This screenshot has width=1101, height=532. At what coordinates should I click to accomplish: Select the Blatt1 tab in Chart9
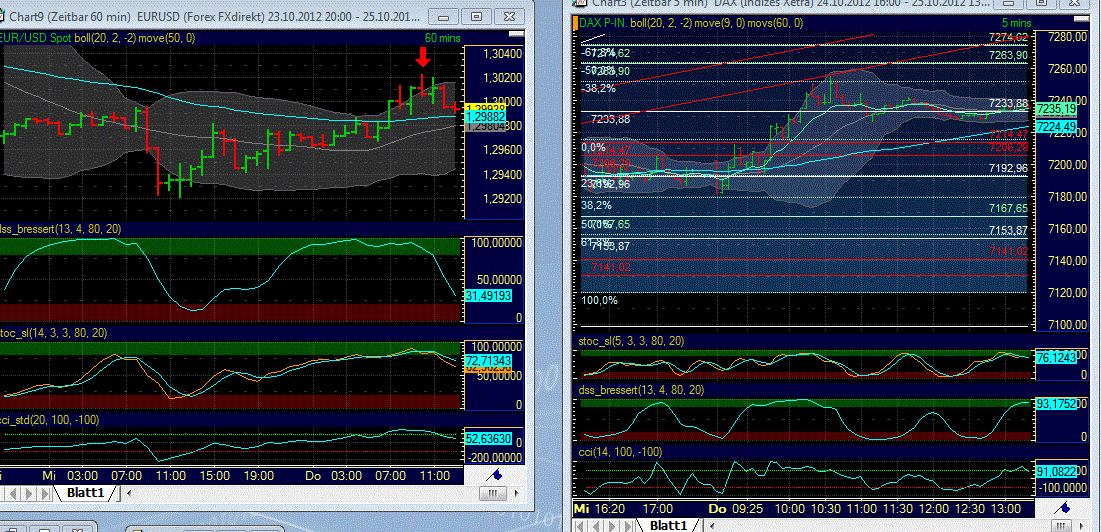click(85, 493)
